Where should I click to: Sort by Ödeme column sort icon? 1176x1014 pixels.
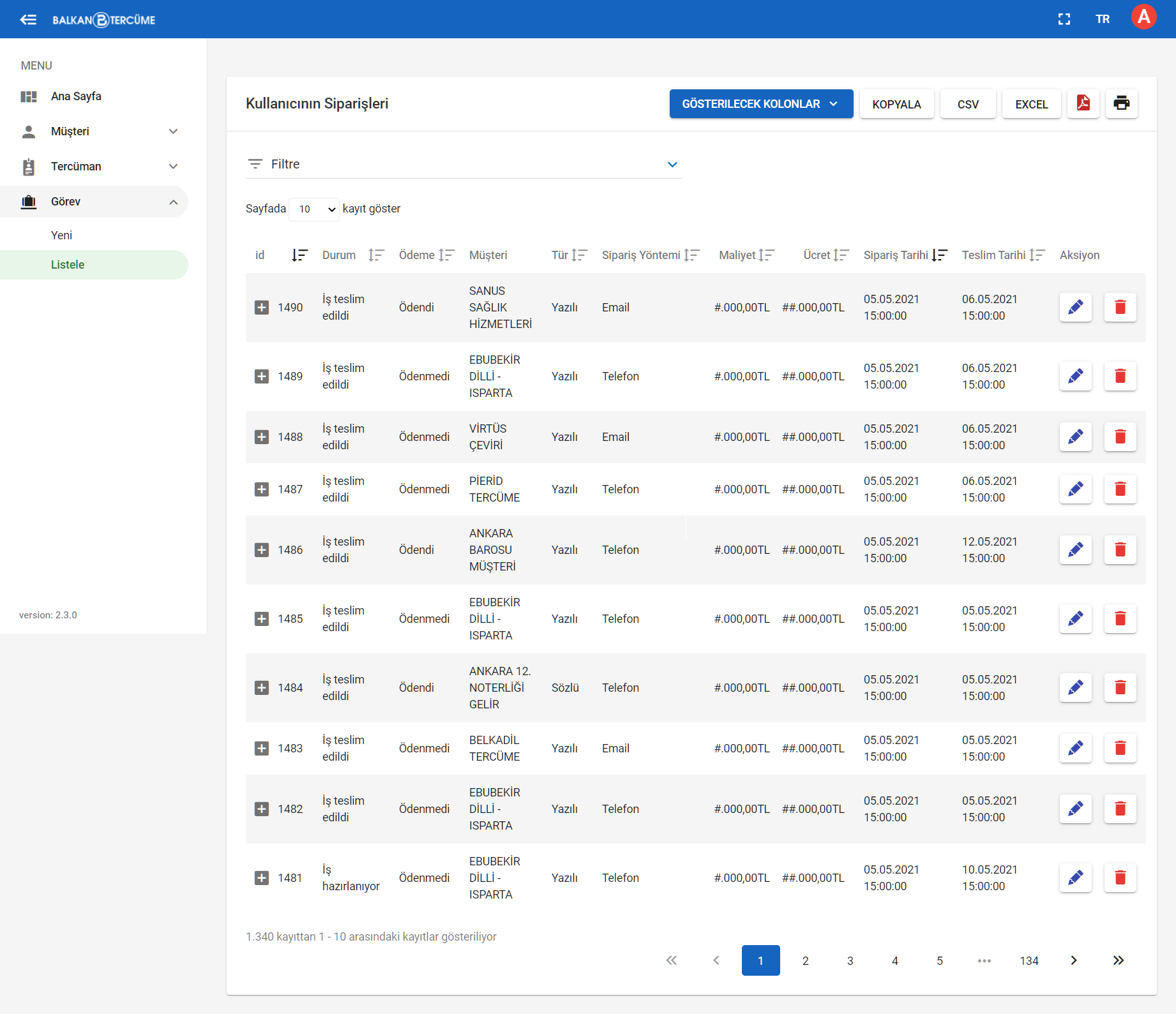pyautogui.click(x=446, y=255)
